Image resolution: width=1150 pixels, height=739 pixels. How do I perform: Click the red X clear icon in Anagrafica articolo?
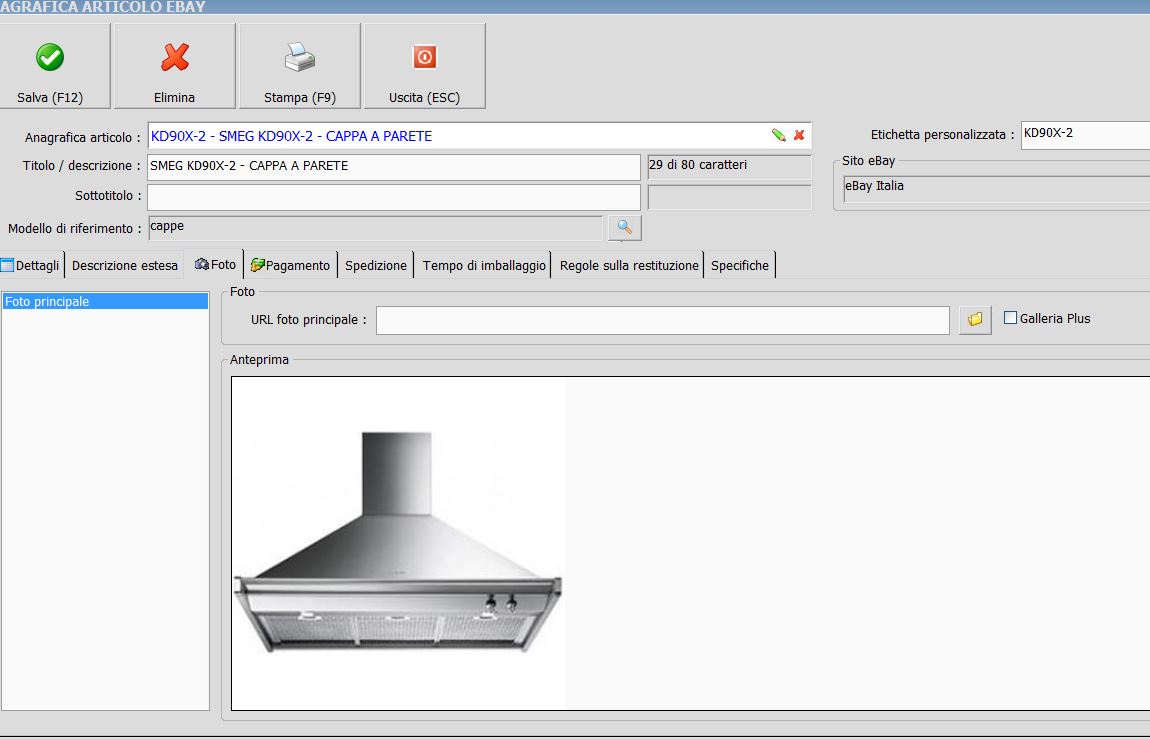pyautogui.click(x=799, y=135)
